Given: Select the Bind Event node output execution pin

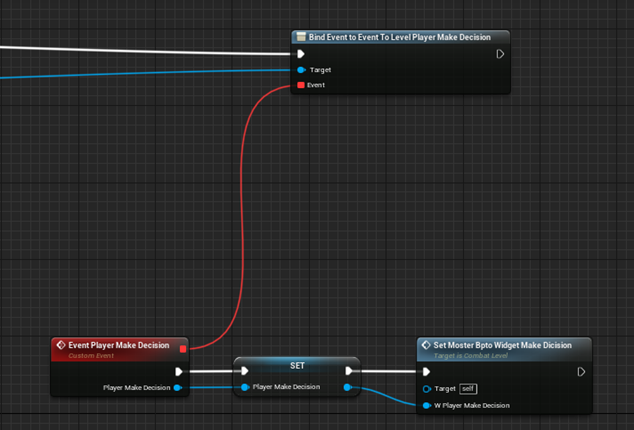Looking at the screenshot, I should click(x=500, y=54).
